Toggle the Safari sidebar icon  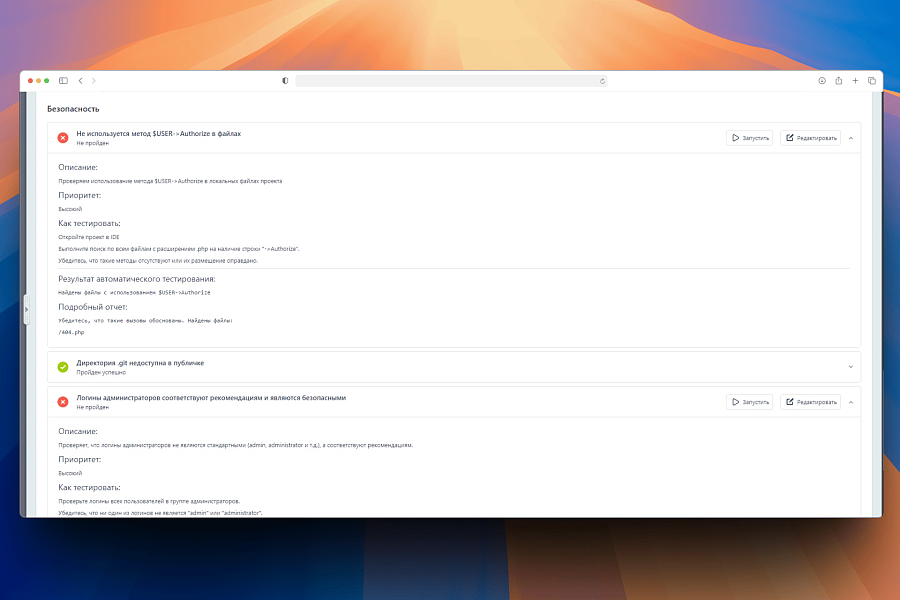coord(63,81)
